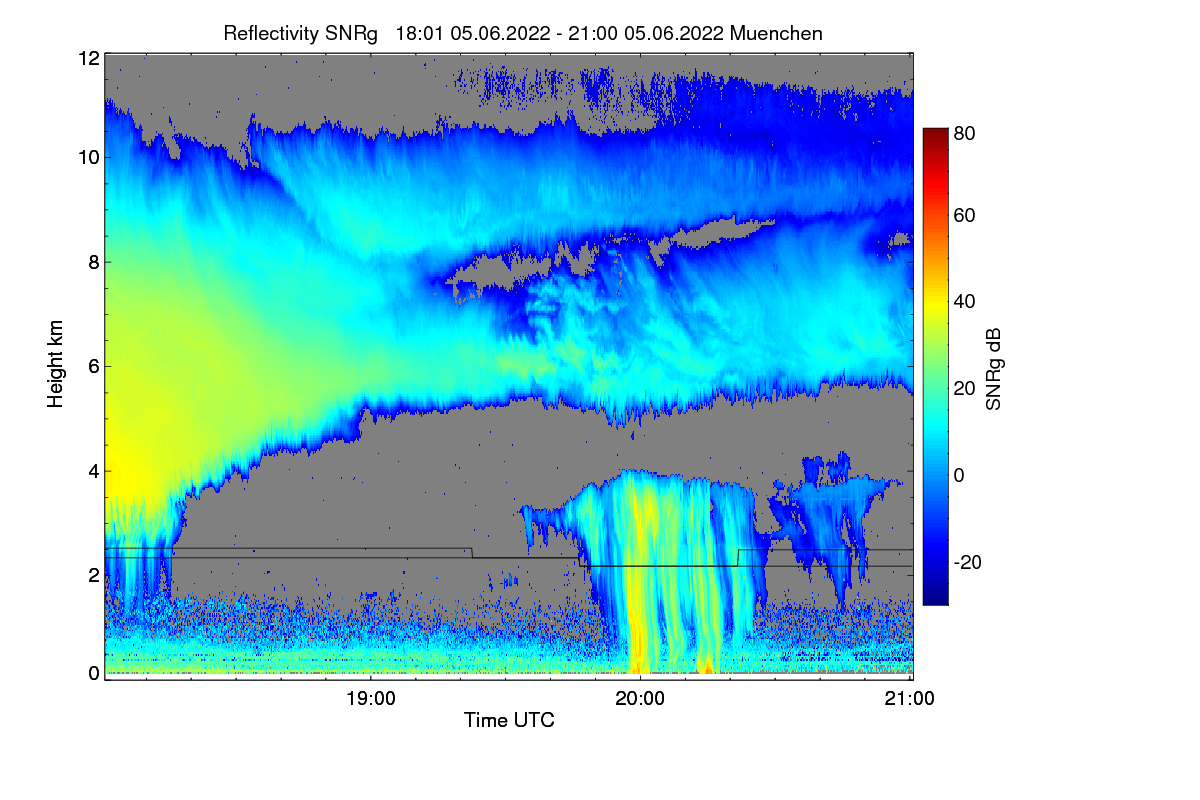
Task: Click the 'Time UTC' axis label
Action: 509,720
